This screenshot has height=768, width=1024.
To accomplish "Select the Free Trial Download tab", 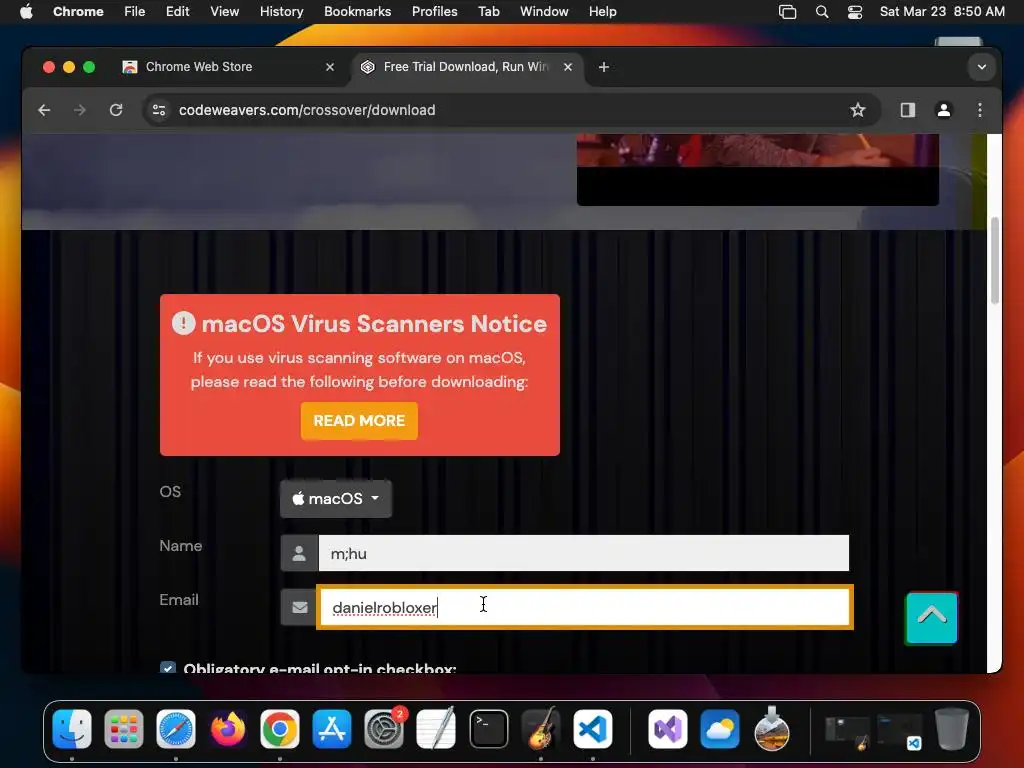I will coord(466,67).
